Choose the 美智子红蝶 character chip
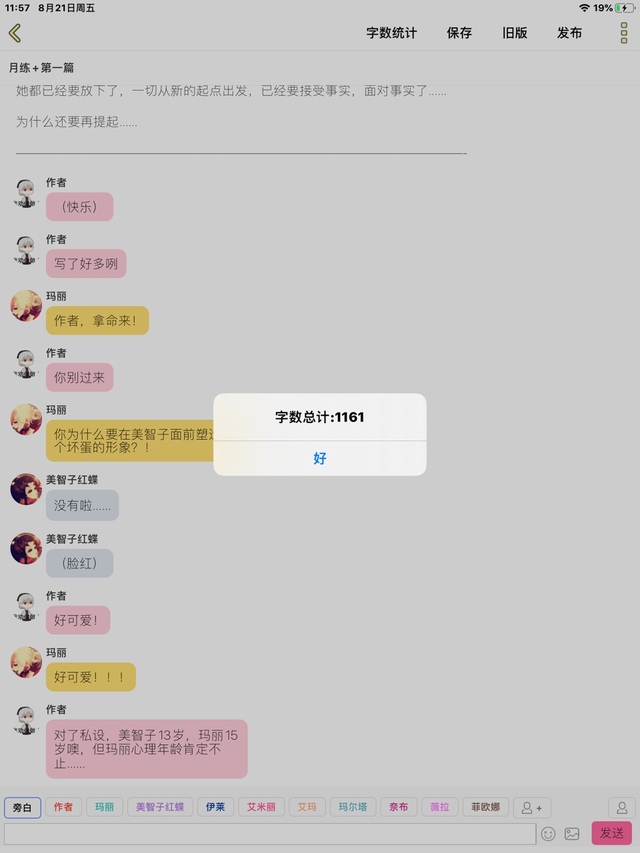This screenshot has width=640, height=853. [159, 807]
